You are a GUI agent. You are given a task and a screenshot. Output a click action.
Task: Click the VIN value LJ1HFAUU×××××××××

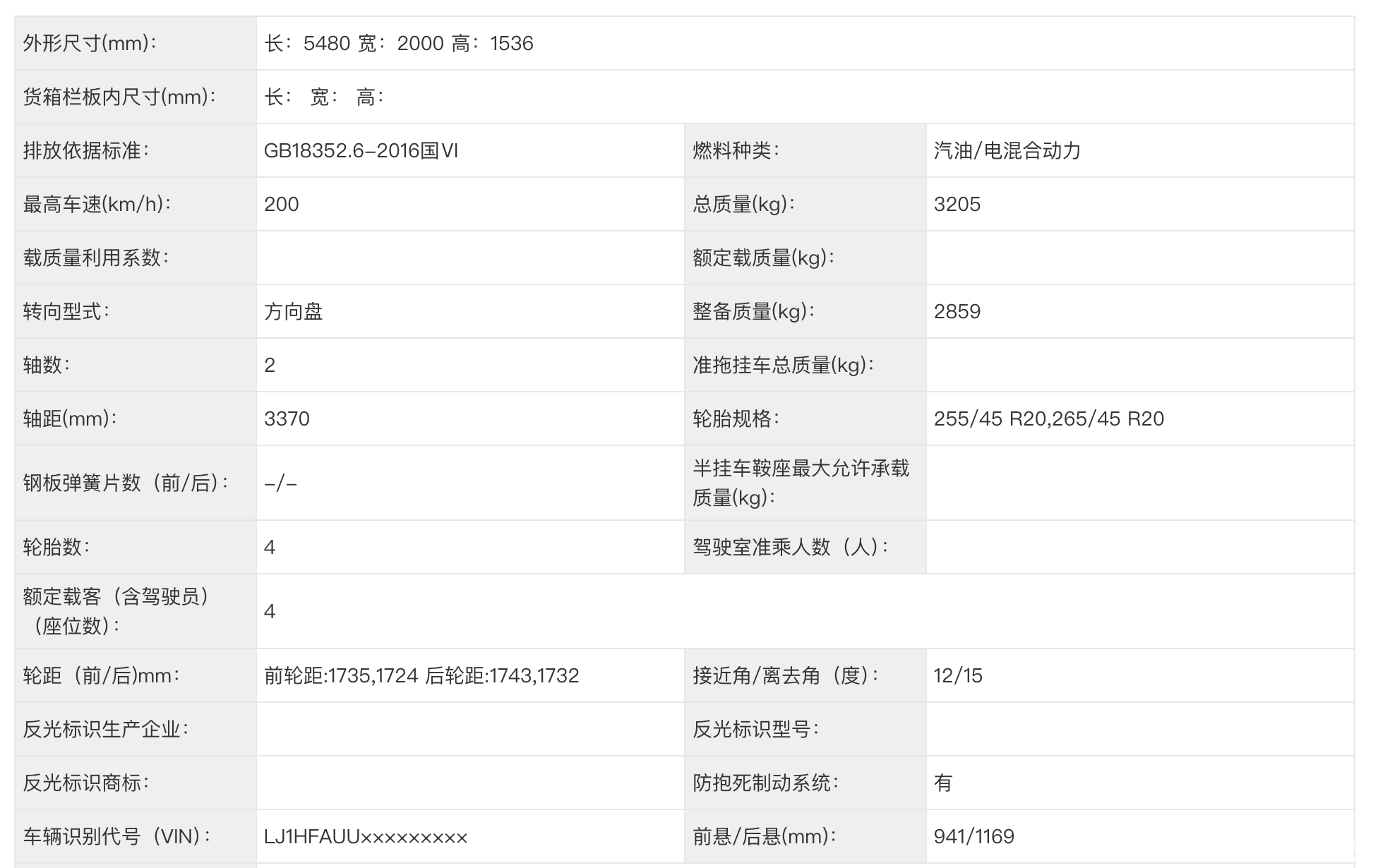click(x=366, y=837)
